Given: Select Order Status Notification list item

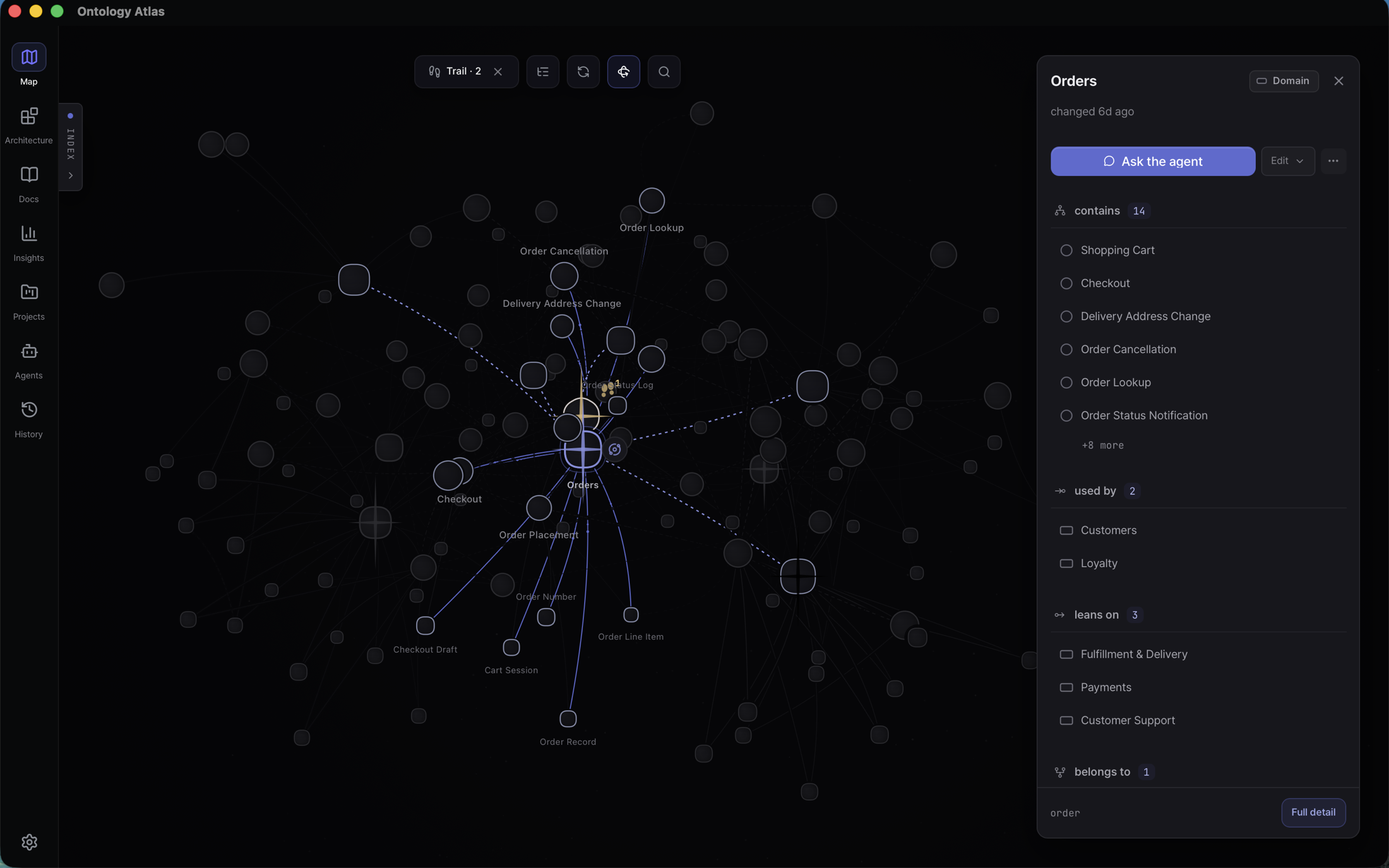Looking at the screenshot, I should pyautogui.click(x=1198, y=415).
